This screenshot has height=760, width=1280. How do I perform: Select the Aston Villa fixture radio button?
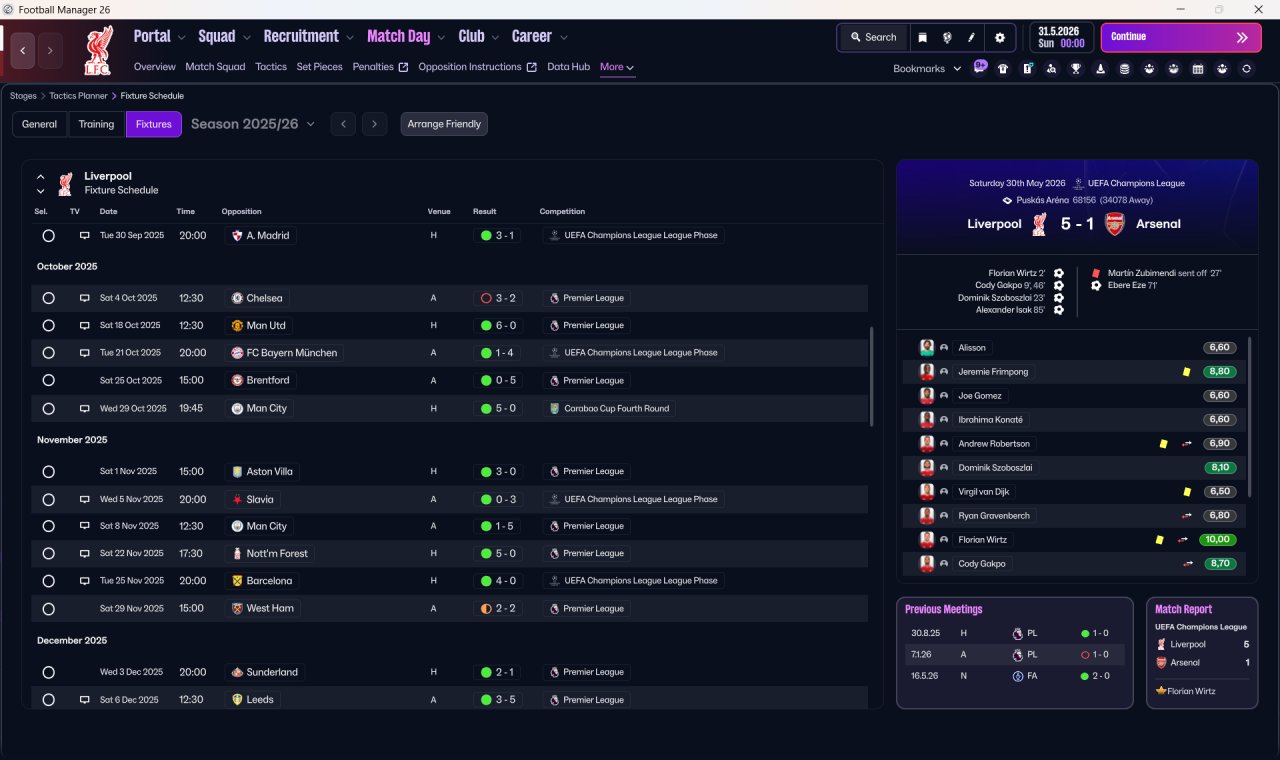tap(48, 472)
